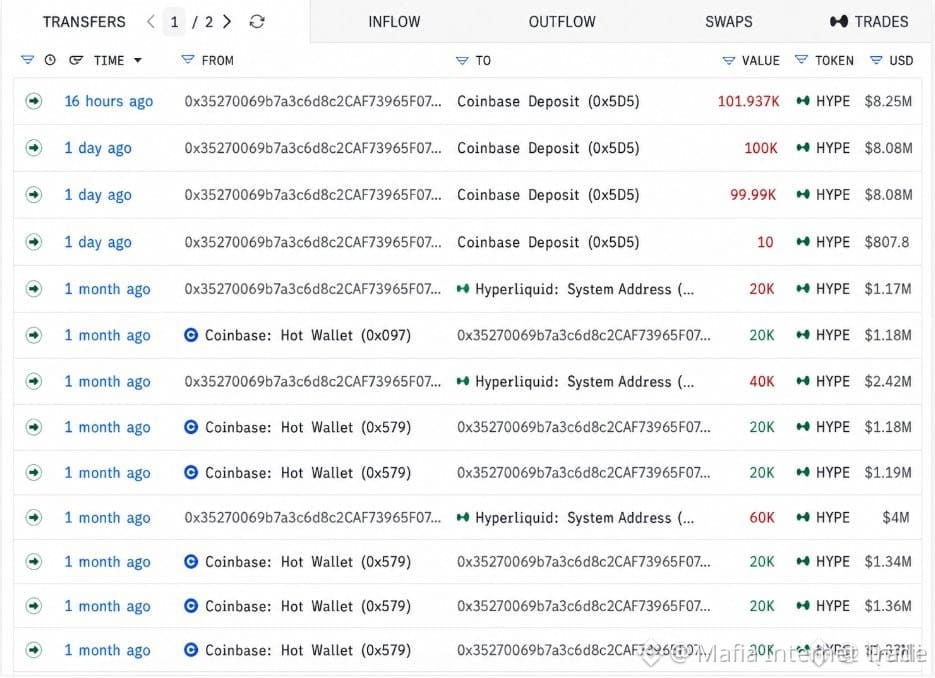This screenshot has height=678, width=935.
Task: Open the TO column filter
Action: 462,60
